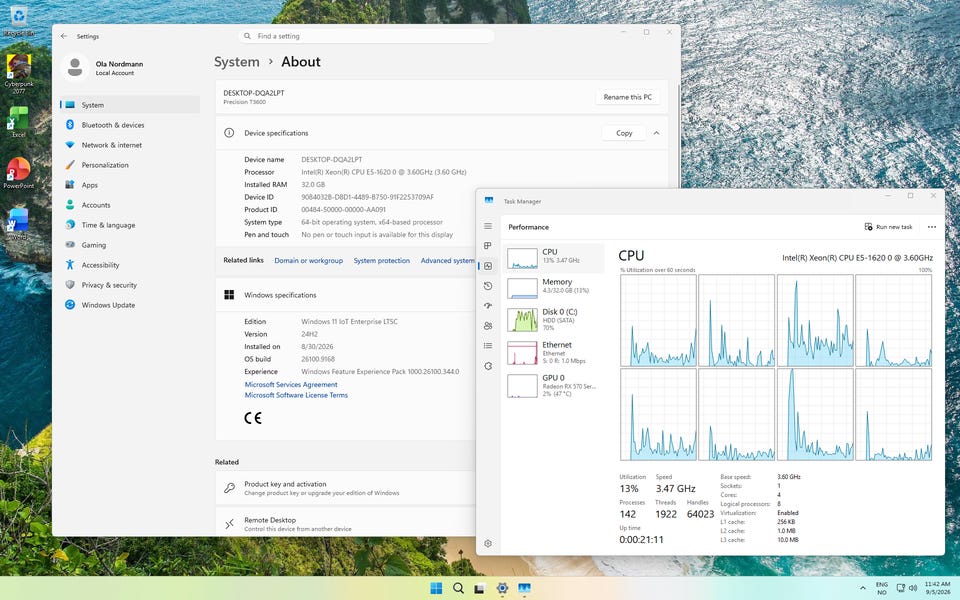Copy the device specifications
960x600 pixels.
tap(624, 133)
